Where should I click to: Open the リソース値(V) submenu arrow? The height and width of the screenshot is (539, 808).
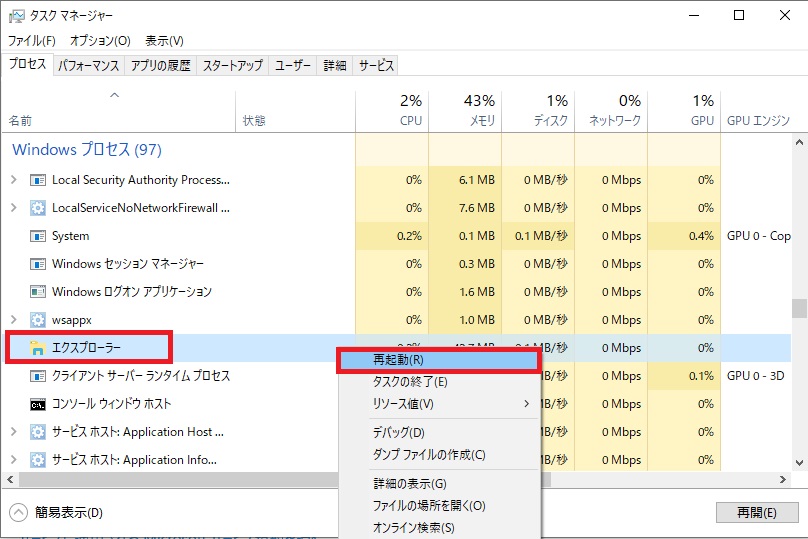(x=526, y=403)
